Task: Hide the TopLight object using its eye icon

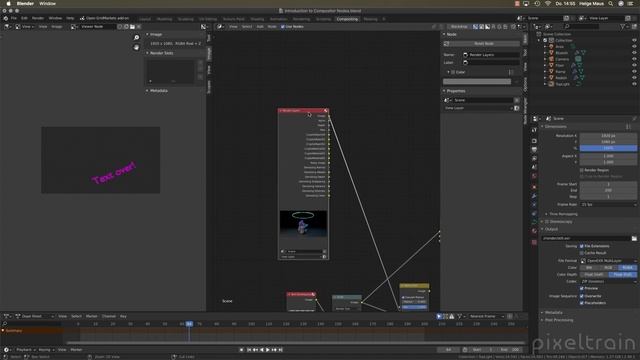Action: click(634, 84)
